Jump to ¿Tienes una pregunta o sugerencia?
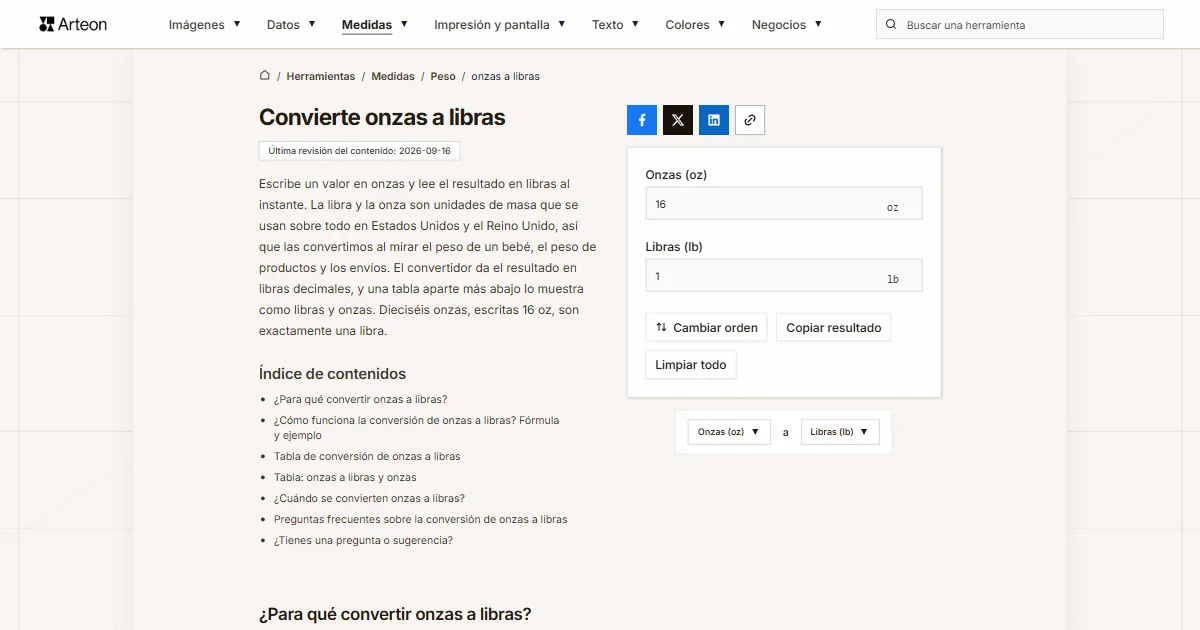Viewport: 1200px width, 630px height. point(363,540)
